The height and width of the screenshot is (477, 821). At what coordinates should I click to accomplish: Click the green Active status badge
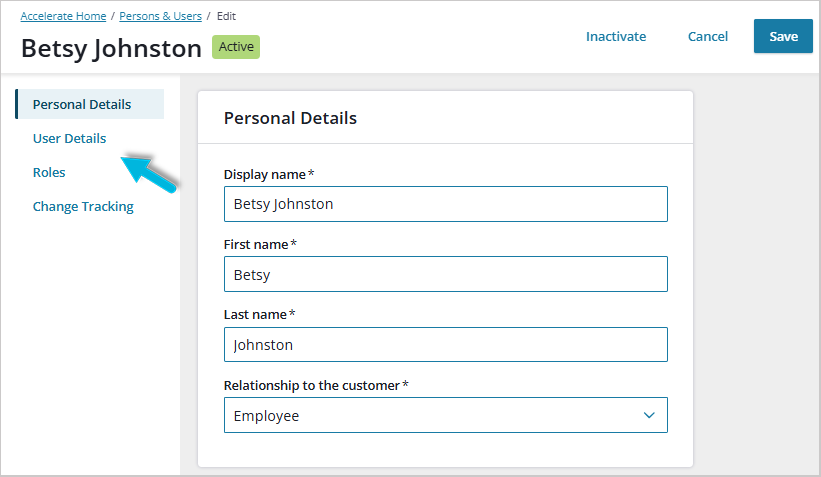tap(236, 47)
